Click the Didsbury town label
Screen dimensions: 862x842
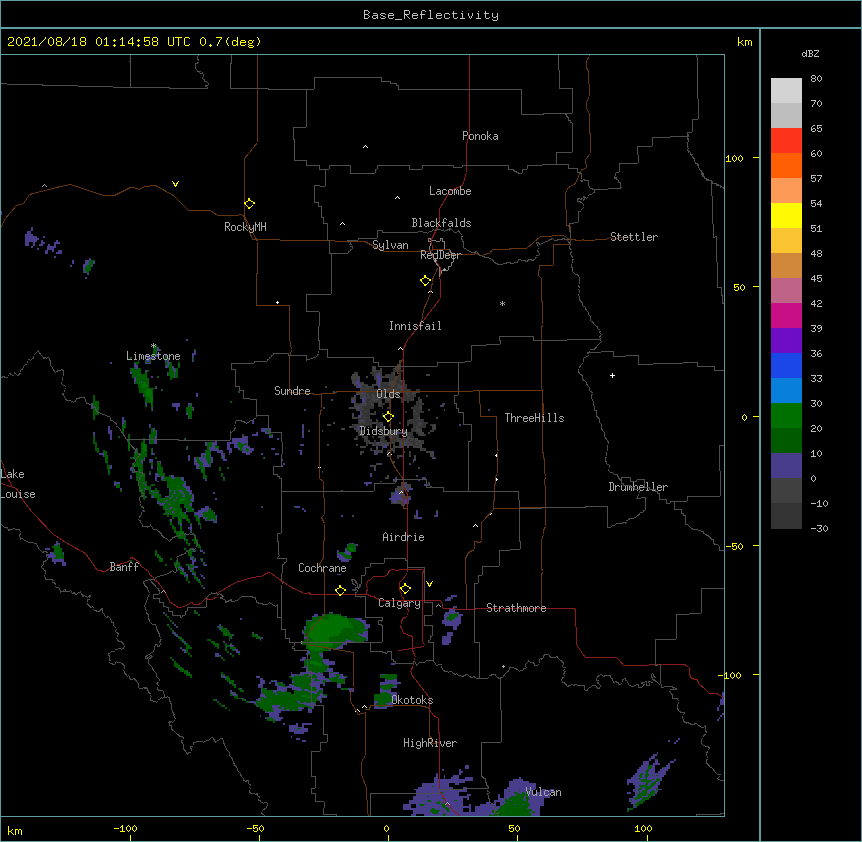tap(383, 431)
